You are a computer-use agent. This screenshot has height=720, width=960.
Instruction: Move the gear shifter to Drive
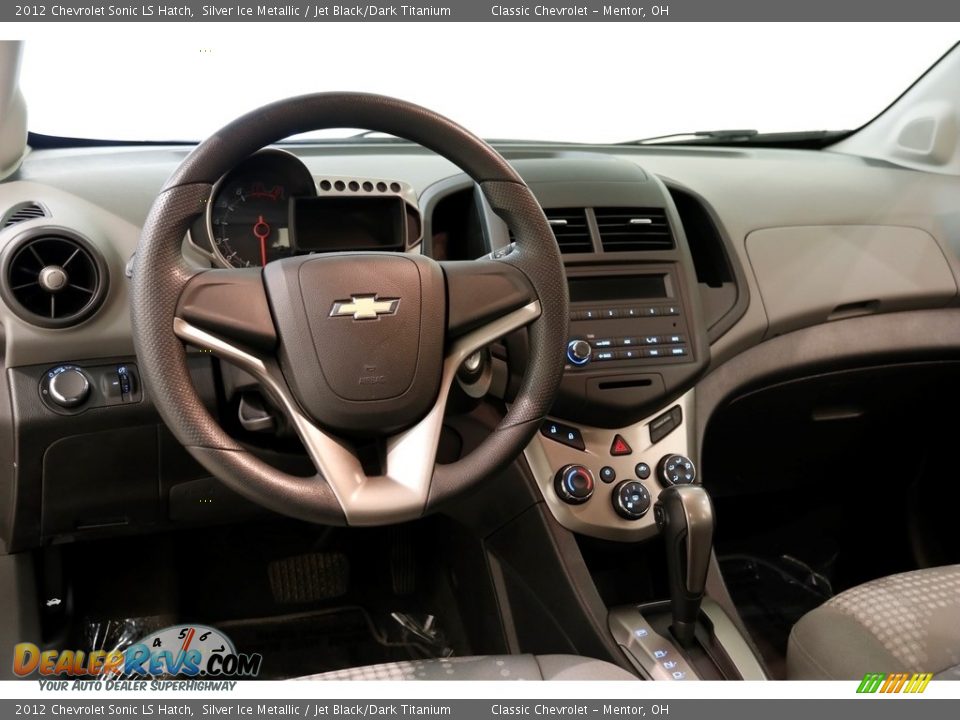[x=690, y=545]
